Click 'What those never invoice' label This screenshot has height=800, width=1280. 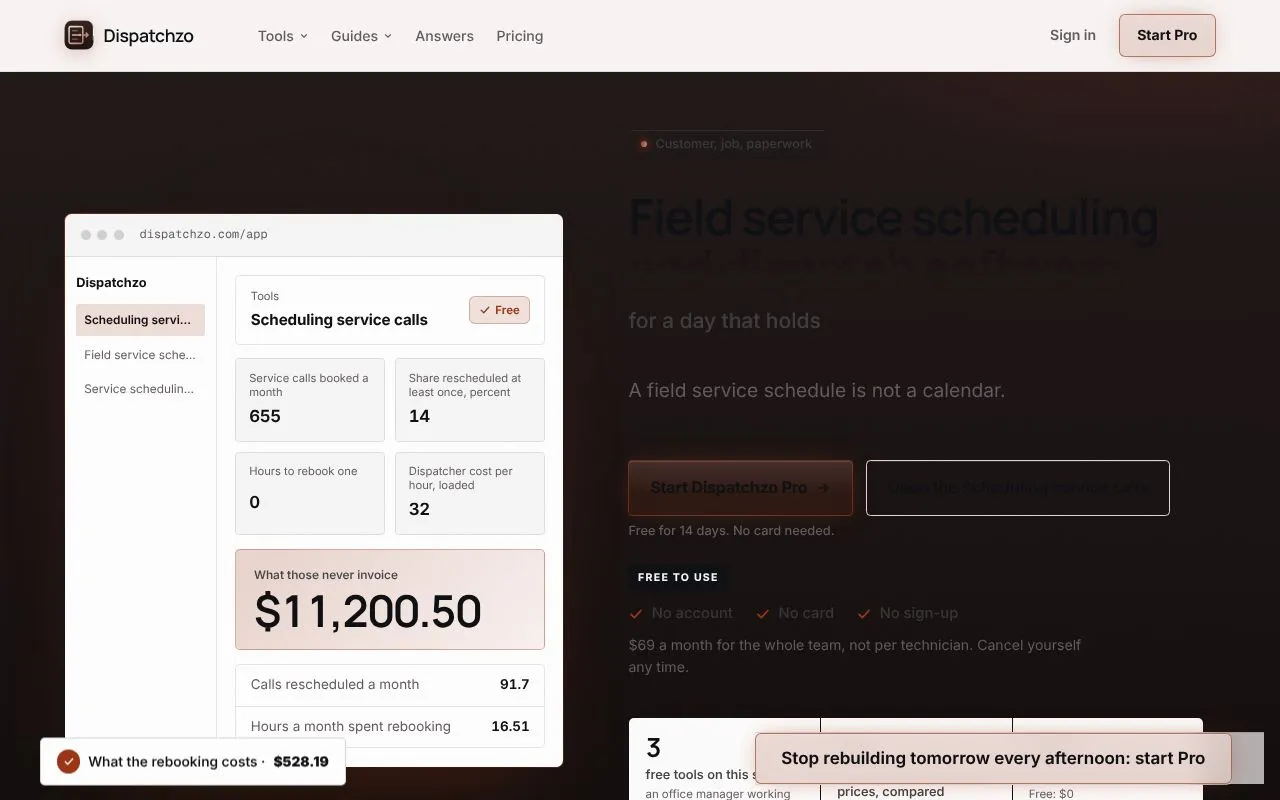click(326, 575)
